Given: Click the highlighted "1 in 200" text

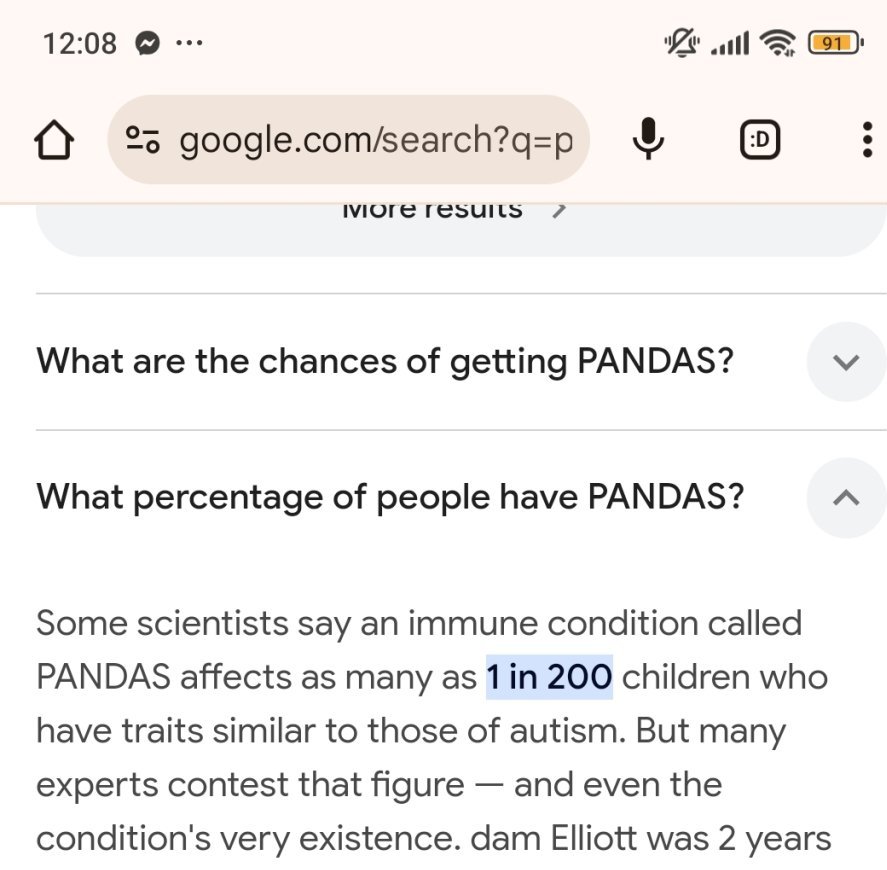Looking at the screenshot, I should tap(549, 677).
